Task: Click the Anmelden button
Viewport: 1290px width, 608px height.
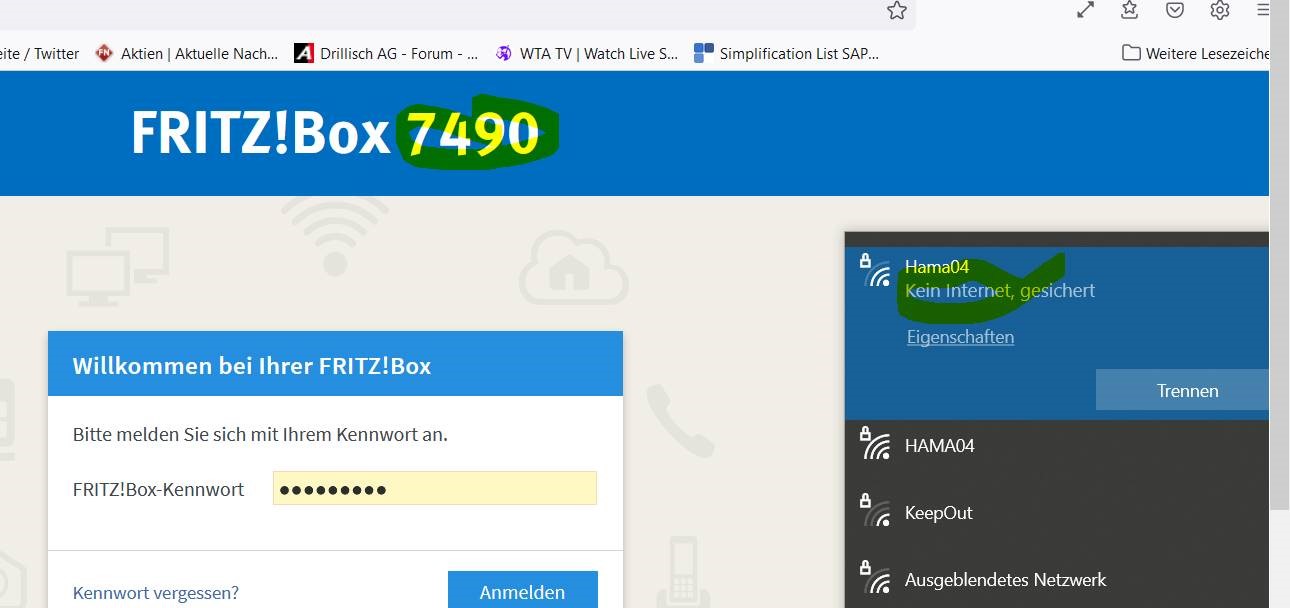Action: 522,591
